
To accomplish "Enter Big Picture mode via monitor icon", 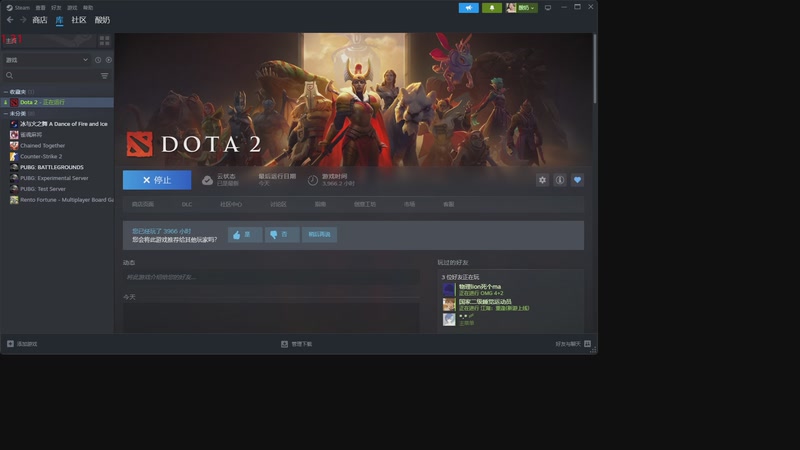I will (x=548, y=8).
